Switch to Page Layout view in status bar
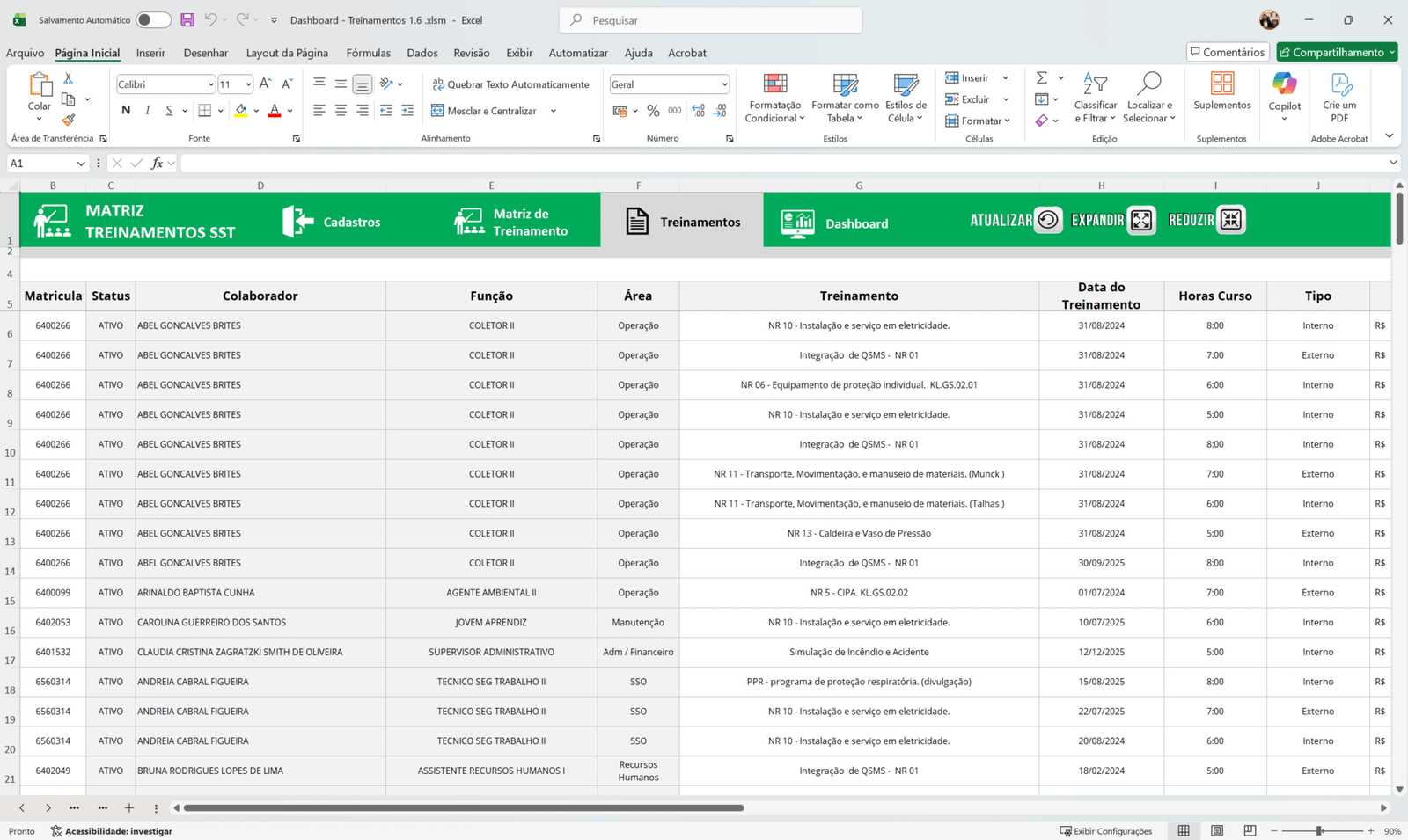The width and height of the screenshot is (1408, 840). [1217, 830]
